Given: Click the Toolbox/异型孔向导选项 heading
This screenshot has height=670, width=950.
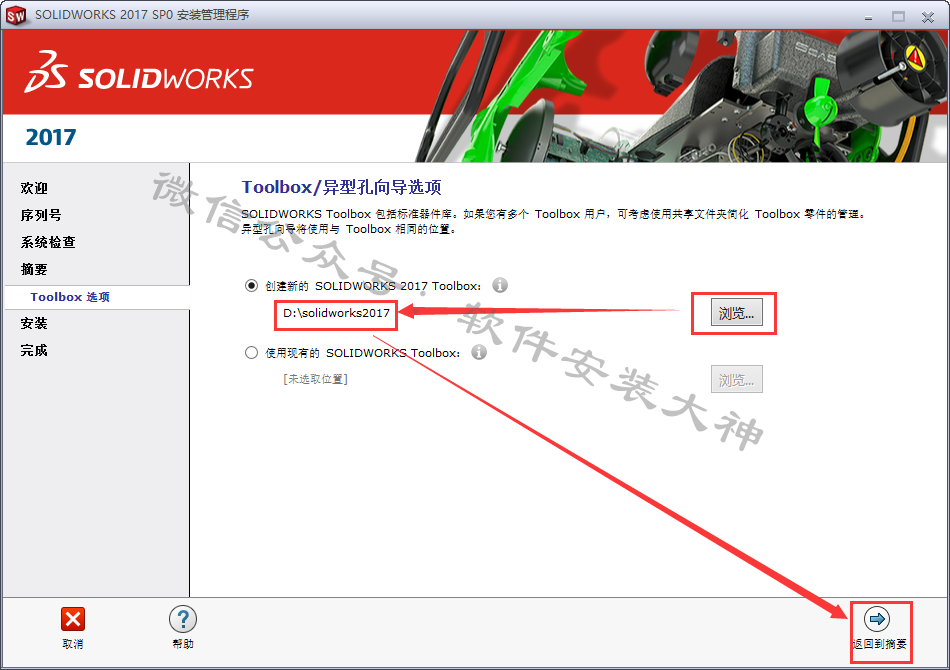Looking at the screenshot, I should [x=342, y=187].
